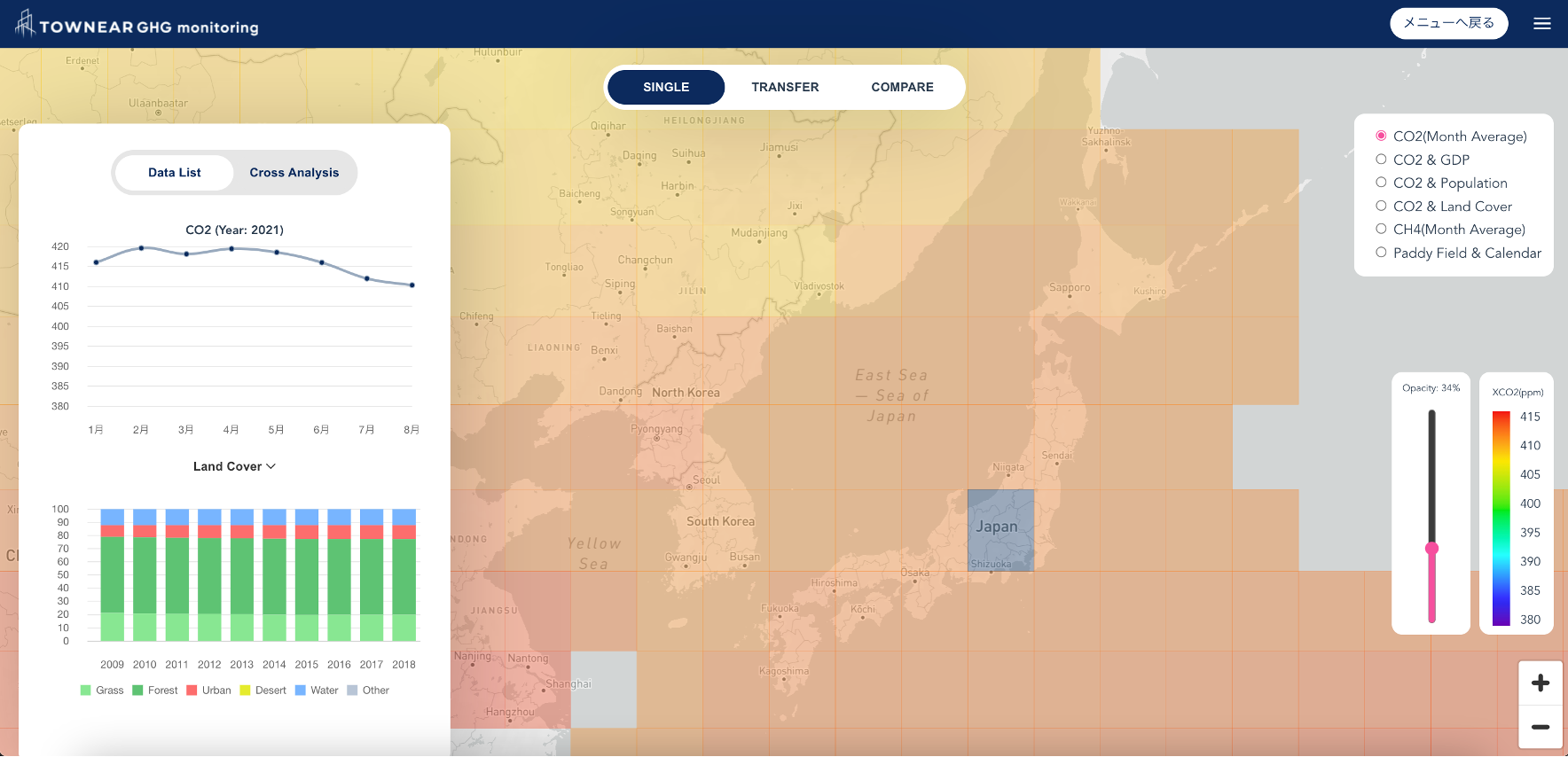Screen dimensions: 1568x757
Task: Select CO2(Month Average) radio option
Action: [1381, 136]
